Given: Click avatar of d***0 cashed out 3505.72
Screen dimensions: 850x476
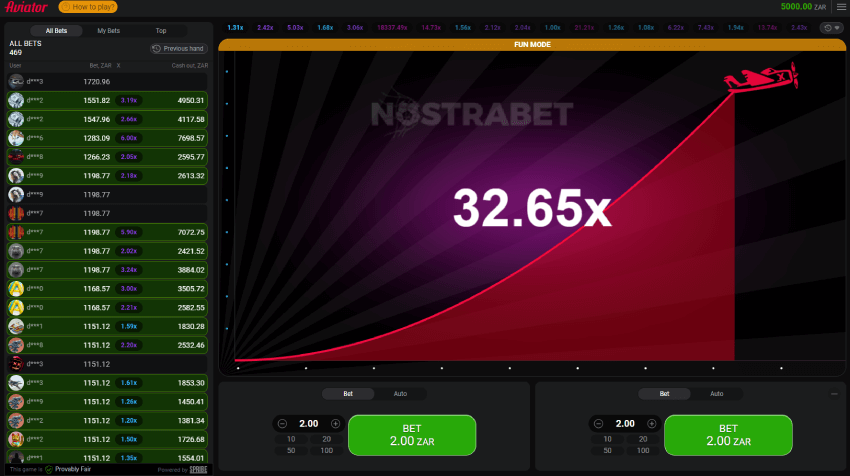Looking at the screenshot, I should click(x=16, y=288).
